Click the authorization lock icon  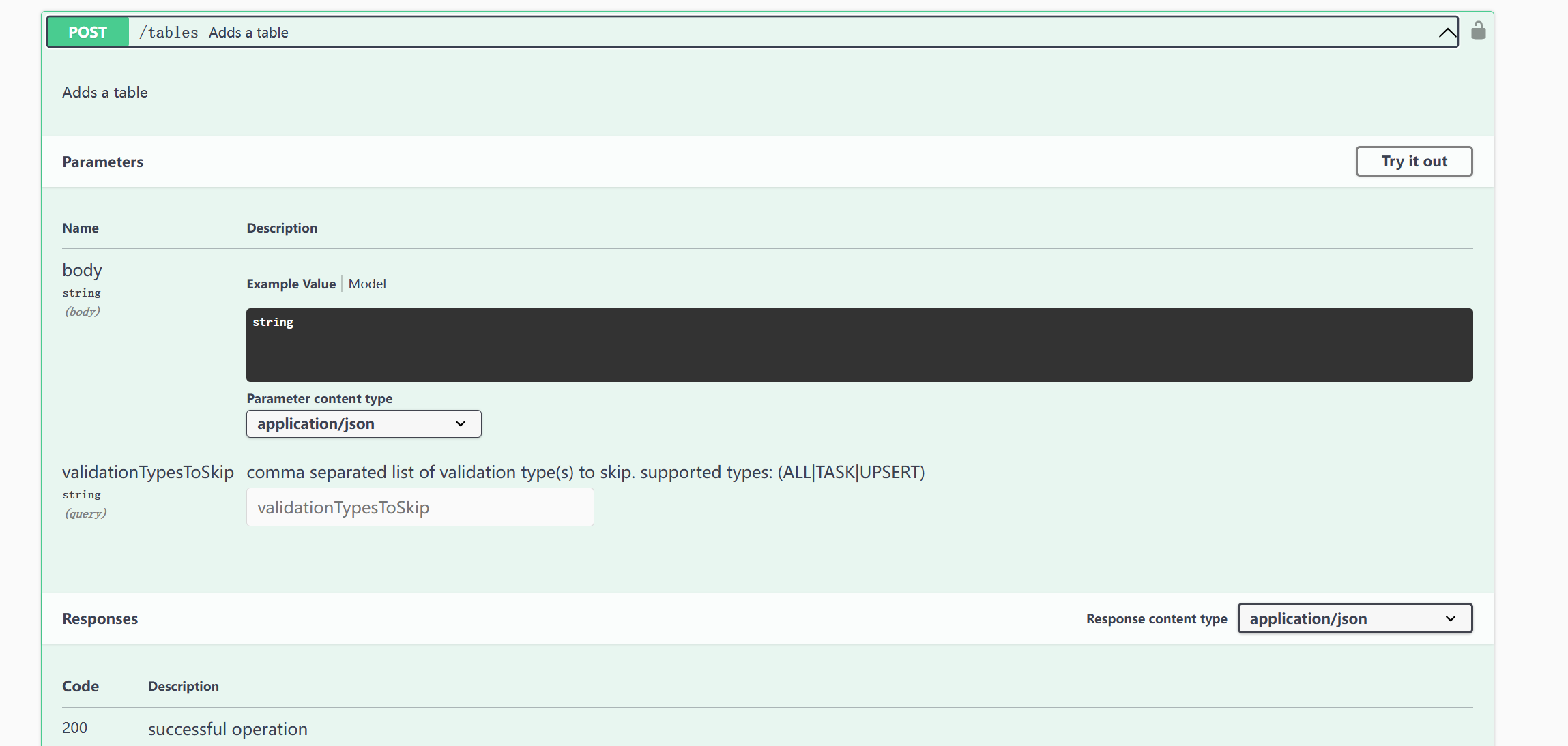(1478, 31)
